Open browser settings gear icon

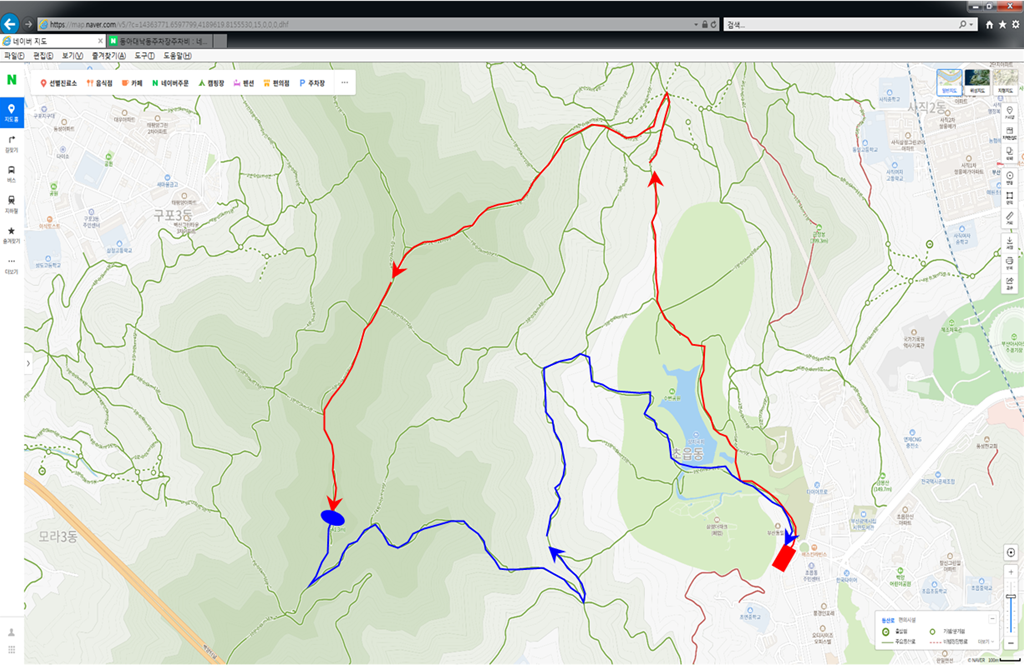(1016, 25)
